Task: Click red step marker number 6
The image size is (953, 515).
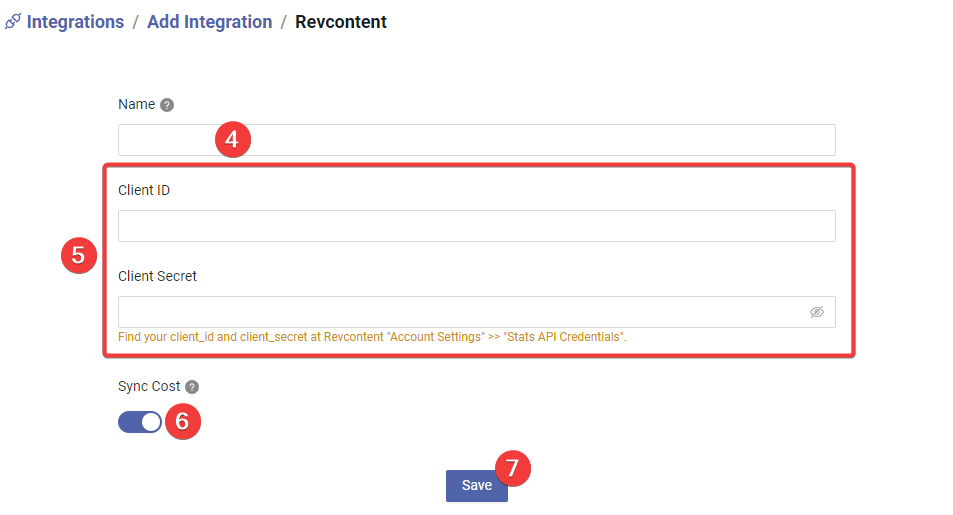Action: click(x=183, y=421)
